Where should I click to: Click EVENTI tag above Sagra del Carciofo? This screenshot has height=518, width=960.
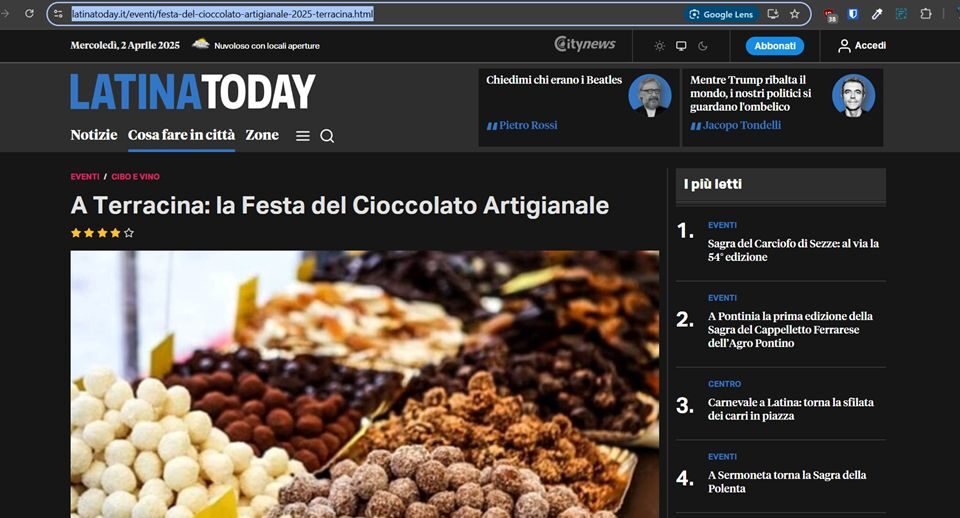coord(722,225)
